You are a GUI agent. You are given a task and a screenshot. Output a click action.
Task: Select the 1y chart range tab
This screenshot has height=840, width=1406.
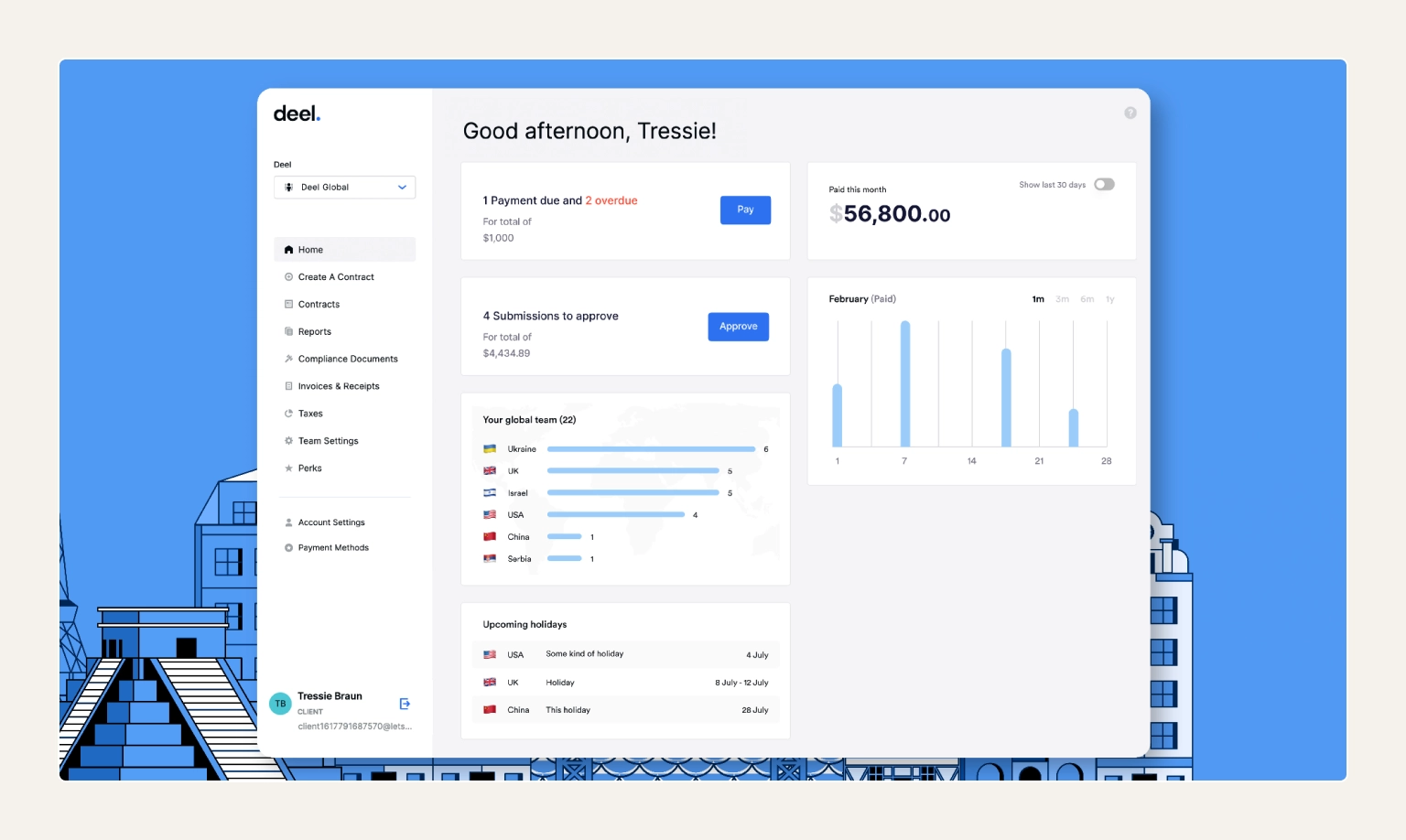click(x=1110, y=299)
